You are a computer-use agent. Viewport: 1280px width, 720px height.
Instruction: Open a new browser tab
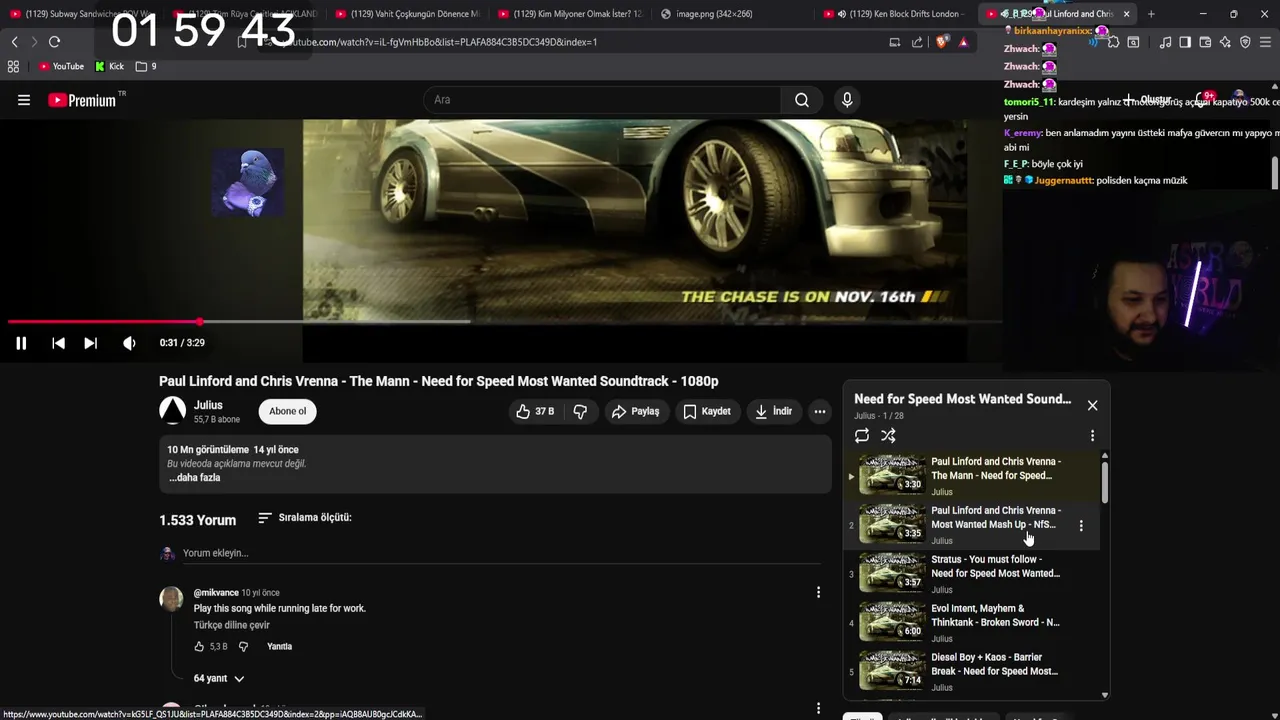(x=1151, y=14)
